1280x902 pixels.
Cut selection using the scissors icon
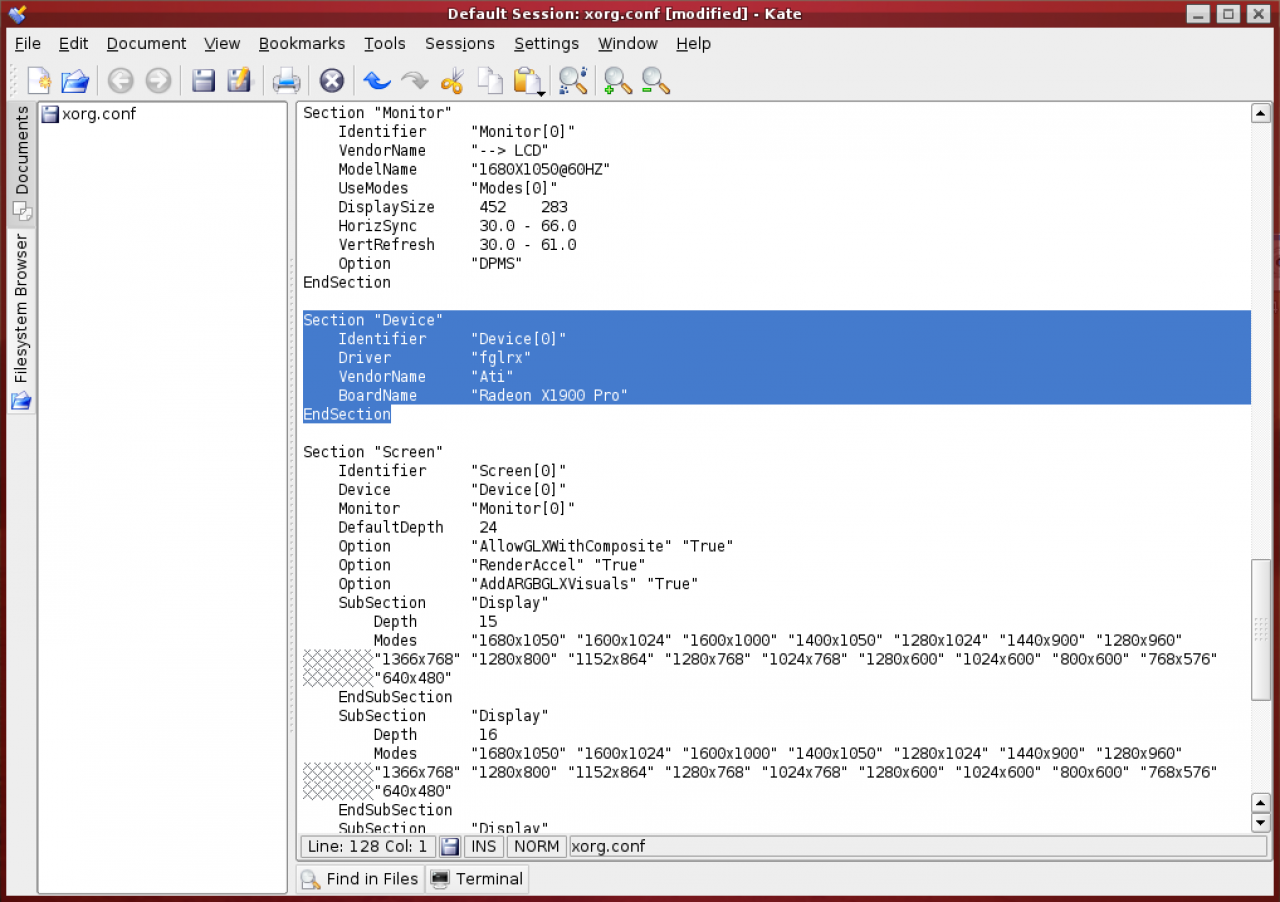pos(452,81)
